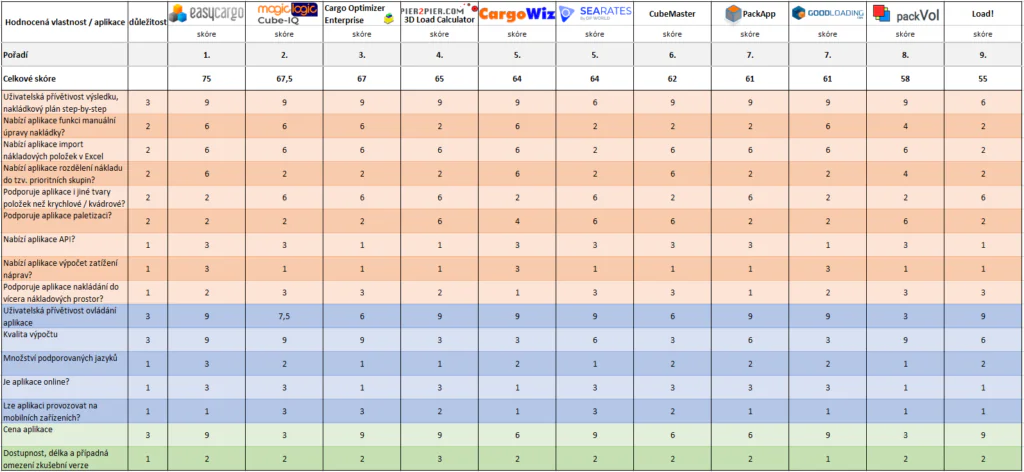The image size is (1024, 472).
Task: Click packVol's score in 'Podporuje aplikace paletizaci?' row
Action: [905, 221]
